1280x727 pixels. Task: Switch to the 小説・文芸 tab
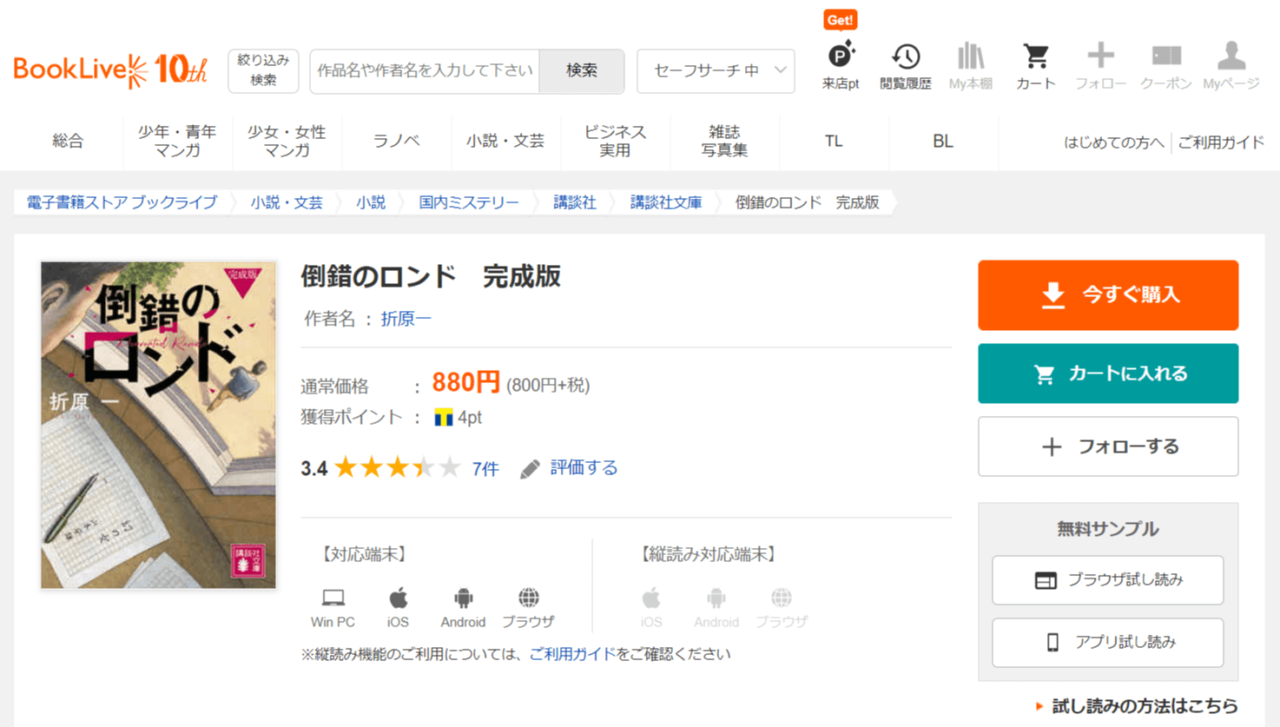(505, 141)
